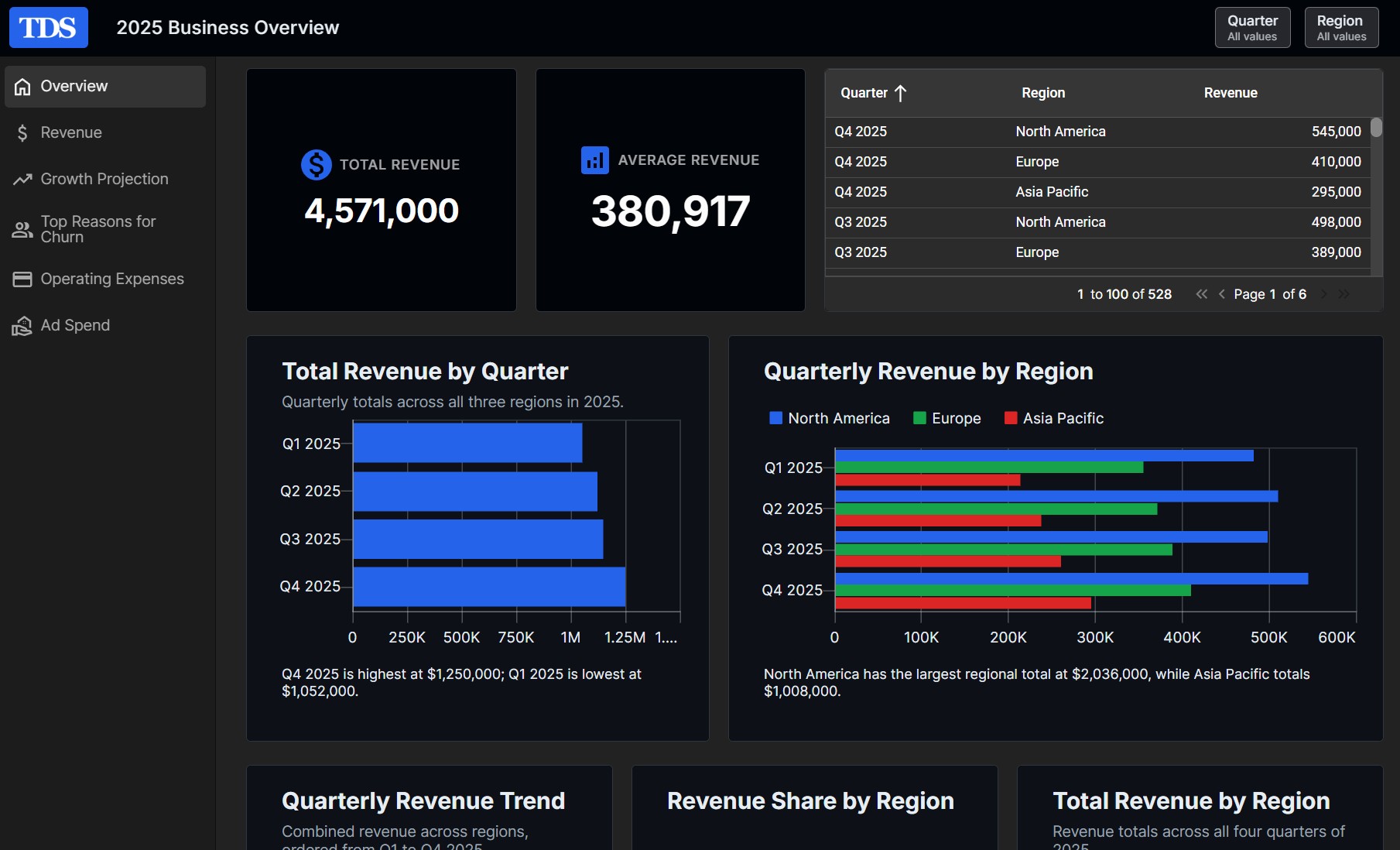This screenshot has width=1400, height=850.
Task: Click the 389,000 revenue cell
Action: [1336, 252]
